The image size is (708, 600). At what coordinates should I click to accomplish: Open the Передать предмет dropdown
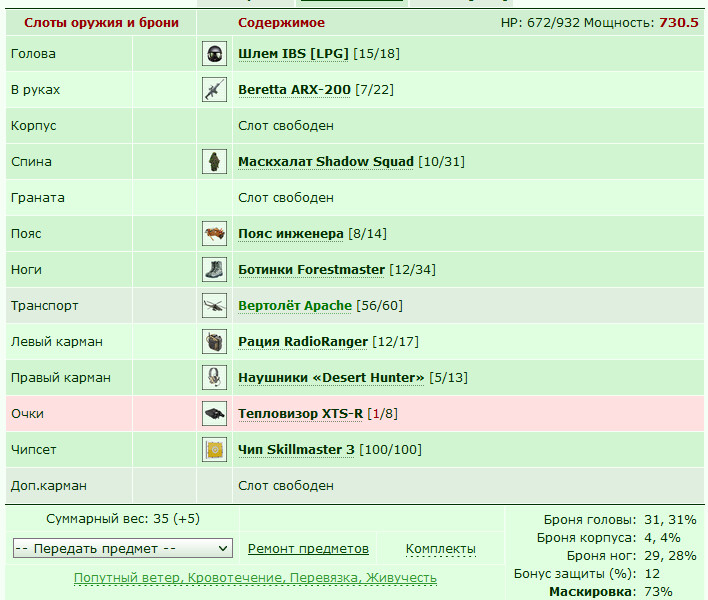pyautogui.click(x=123, y=548)
